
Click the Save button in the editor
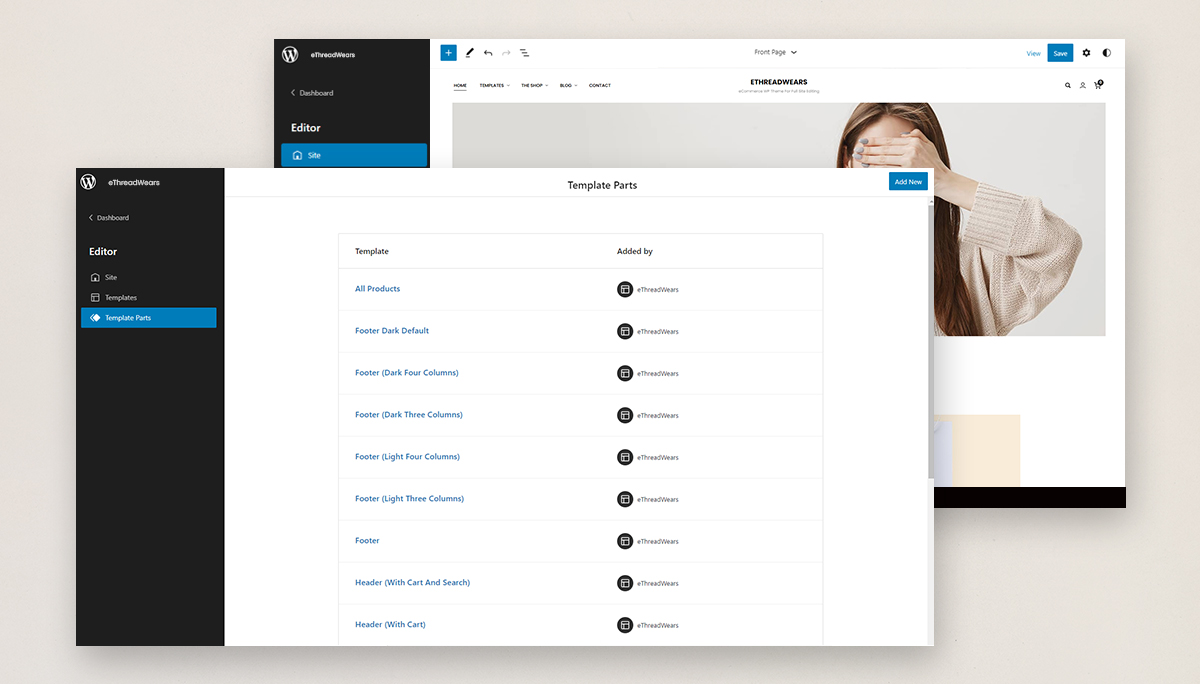(1060, 53)
